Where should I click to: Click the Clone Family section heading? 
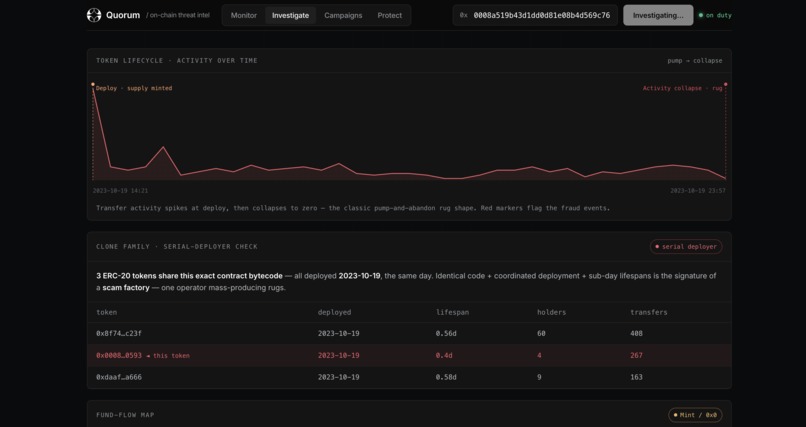[177, 247]
